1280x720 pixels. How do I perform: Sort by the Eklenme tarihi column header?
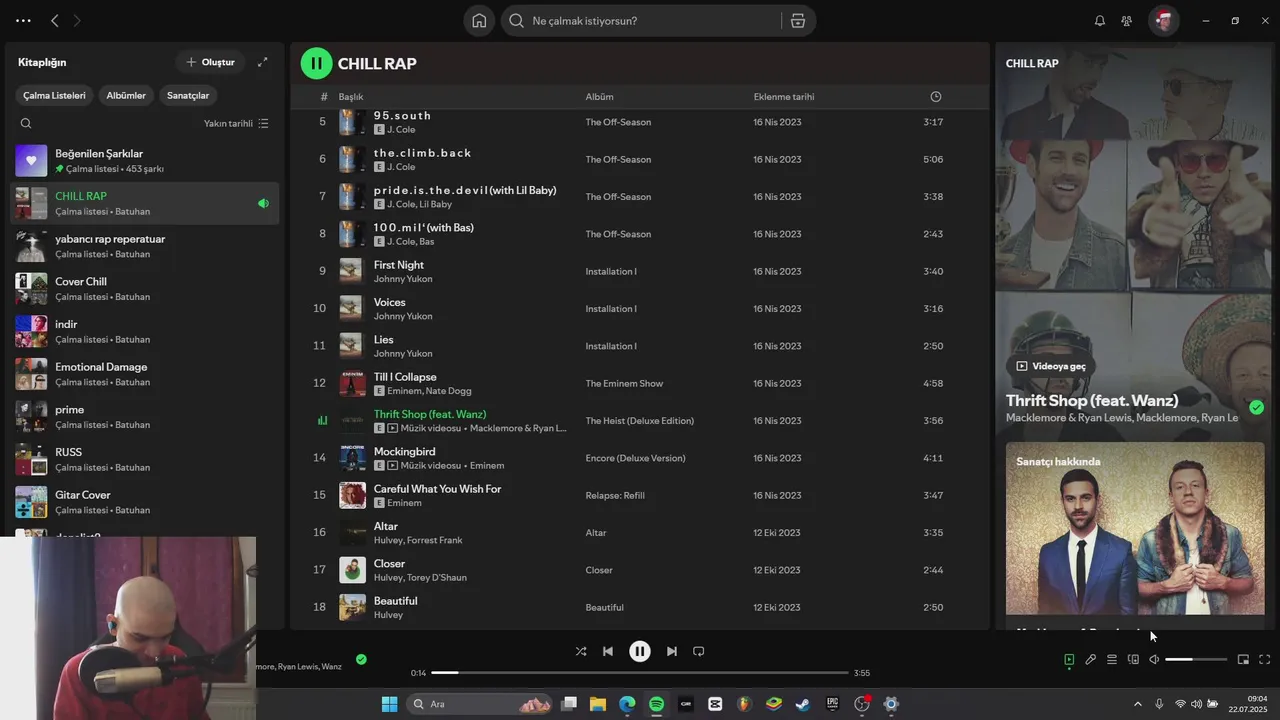(x=784, y=97)
